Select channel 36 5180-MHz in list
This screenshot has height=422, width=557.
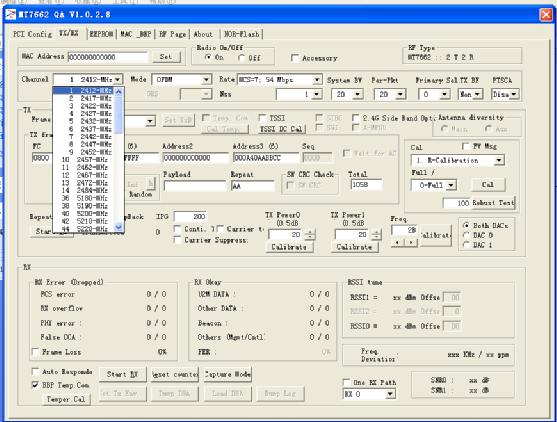tap(84, 198)
